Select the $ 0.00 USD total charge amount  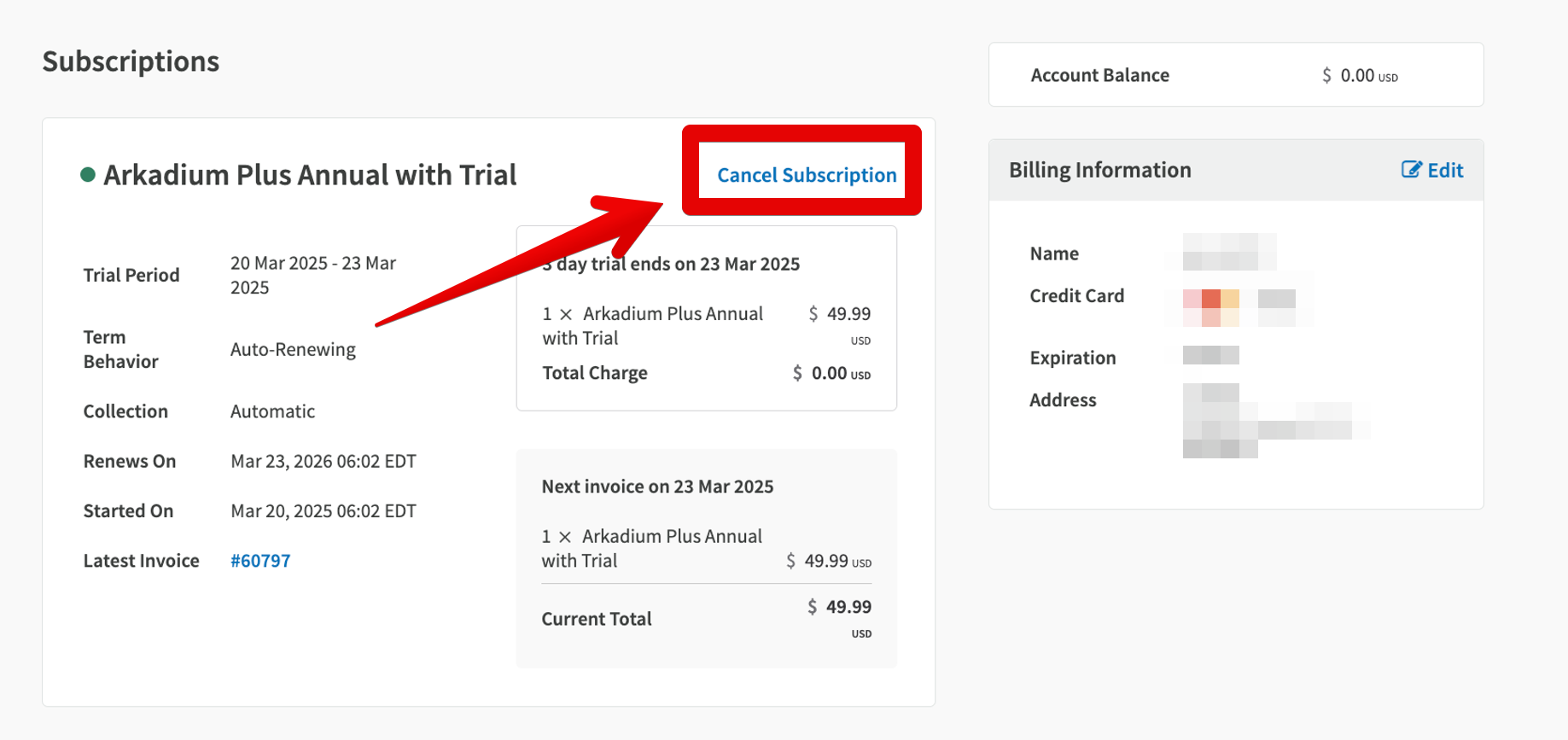[831, 373]
